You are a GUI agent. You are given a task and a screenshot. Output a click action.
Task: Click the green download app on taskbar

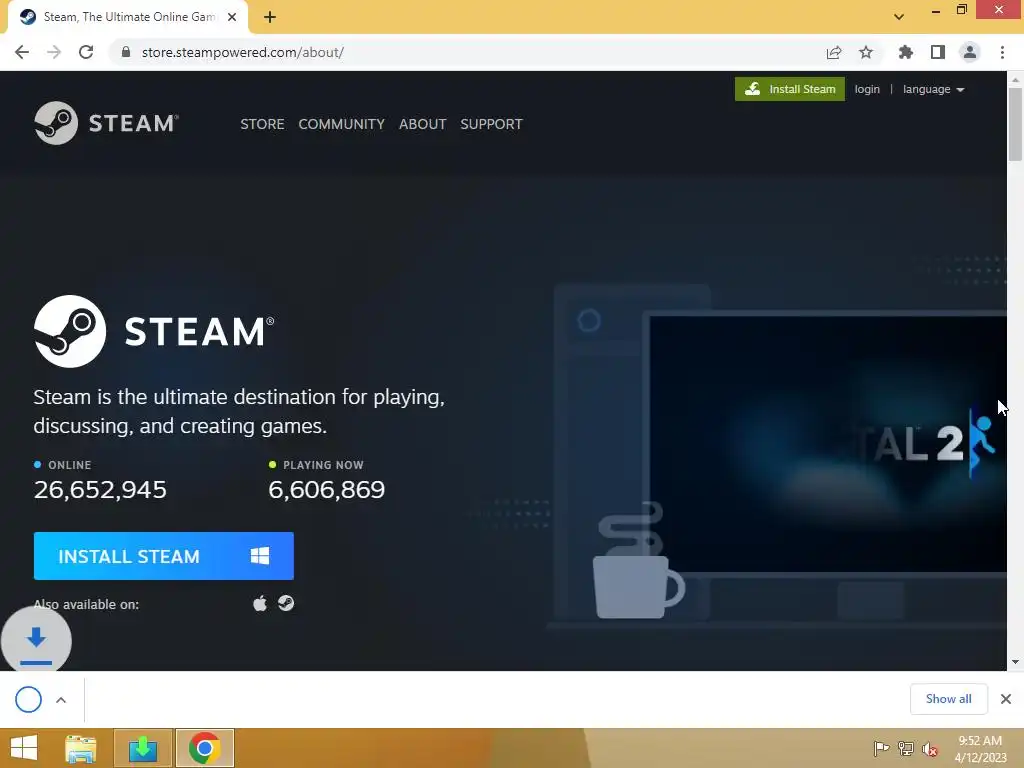coord(143,748)
